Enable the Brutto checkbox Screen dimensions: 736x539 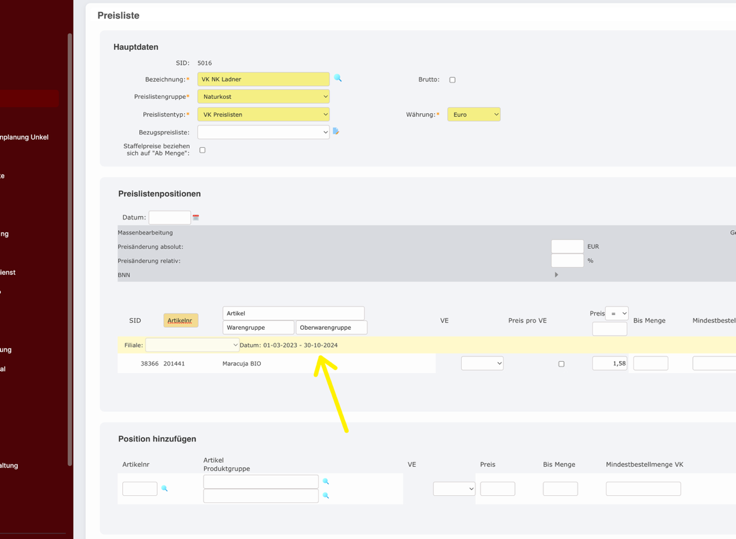pos(452,80)
